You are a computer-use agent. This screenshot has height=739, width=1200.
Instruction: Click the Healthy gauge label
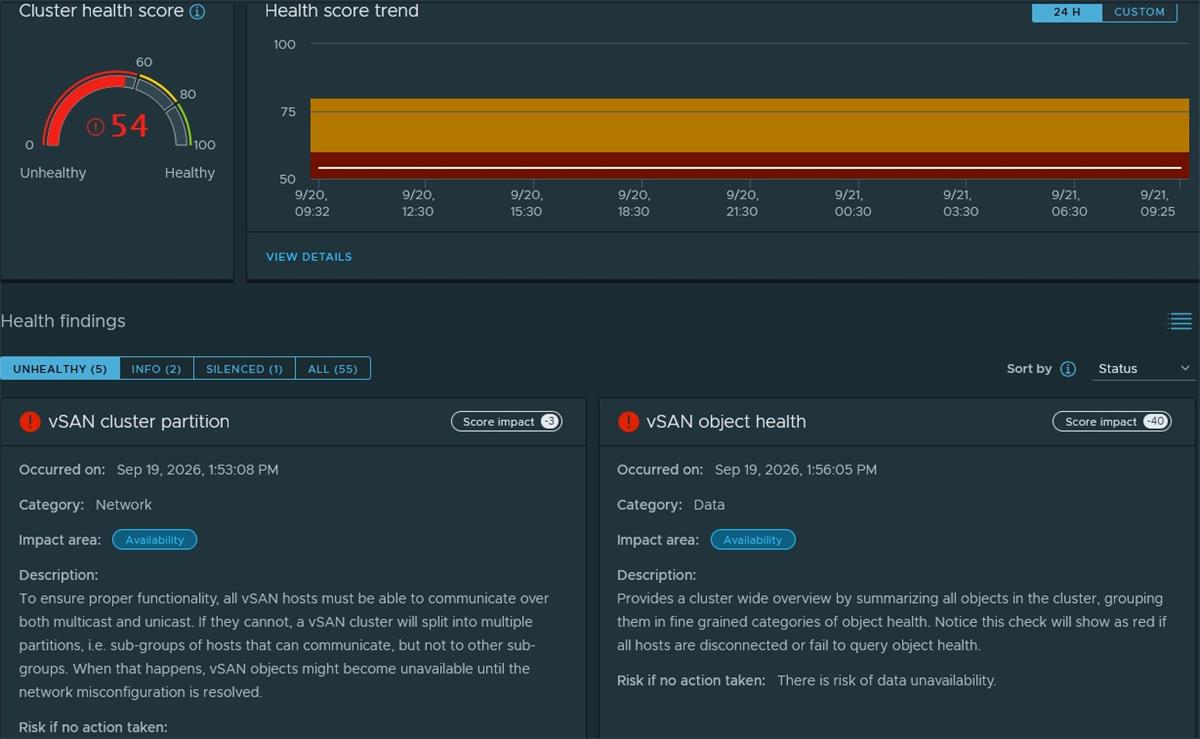tap(190, 173)
